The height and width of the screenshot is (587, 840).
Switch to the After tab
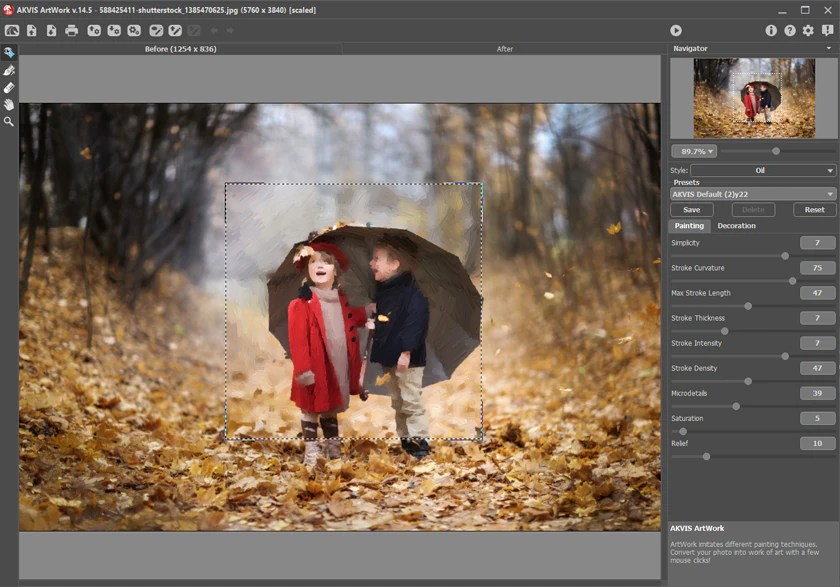(x=505, y=48)
